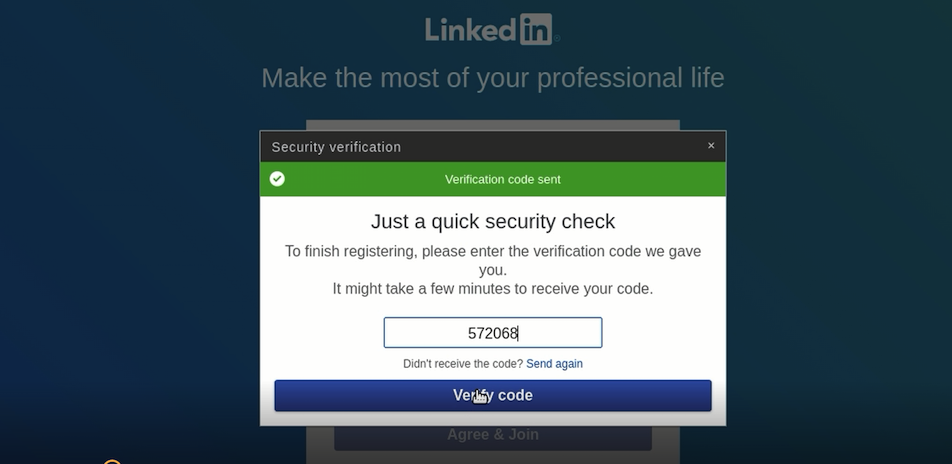Click the 'Didn't receive the code?' text

point(463,364)
